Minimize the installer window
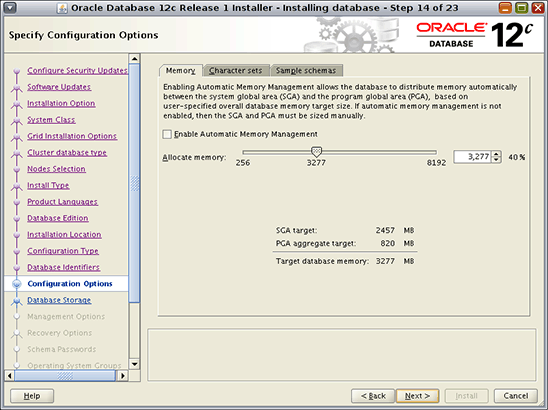Viewport: 548px width, 410px height. (x=505, y=7)
